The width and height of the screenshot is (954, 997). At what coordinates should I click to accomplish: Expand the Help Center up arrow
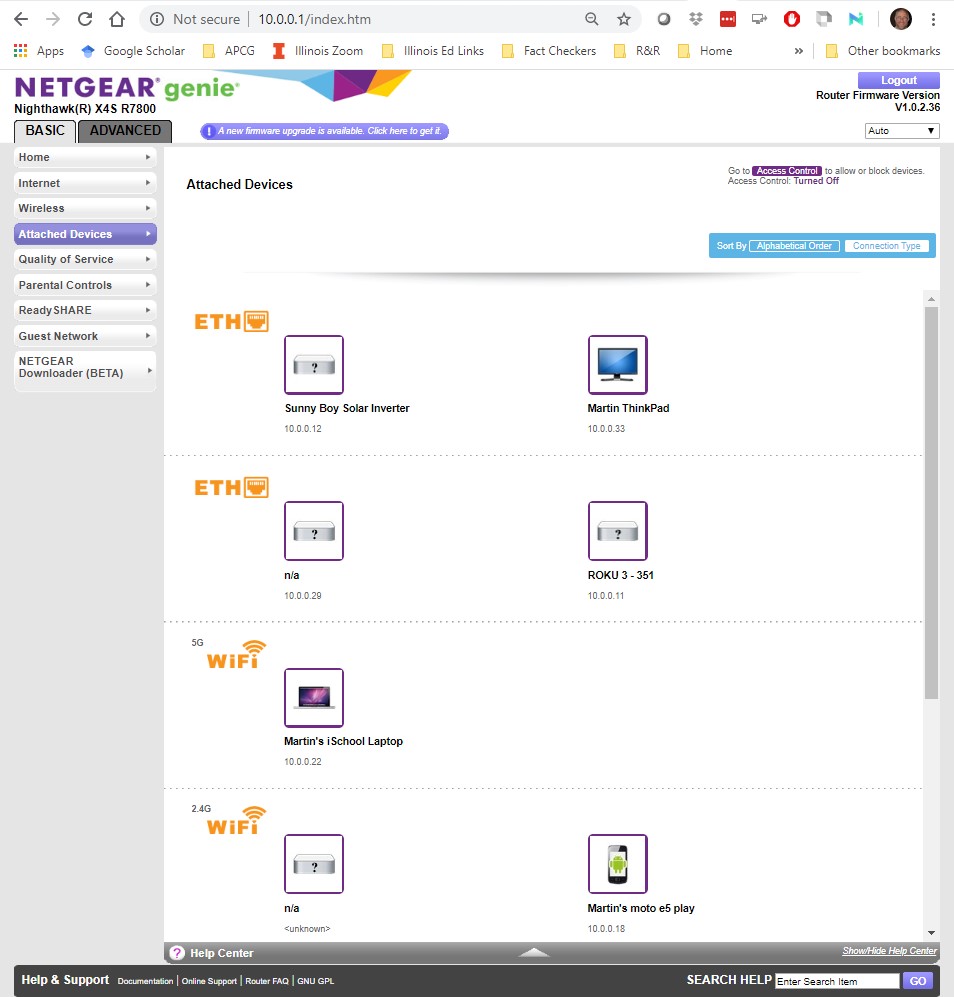point(534,952)
